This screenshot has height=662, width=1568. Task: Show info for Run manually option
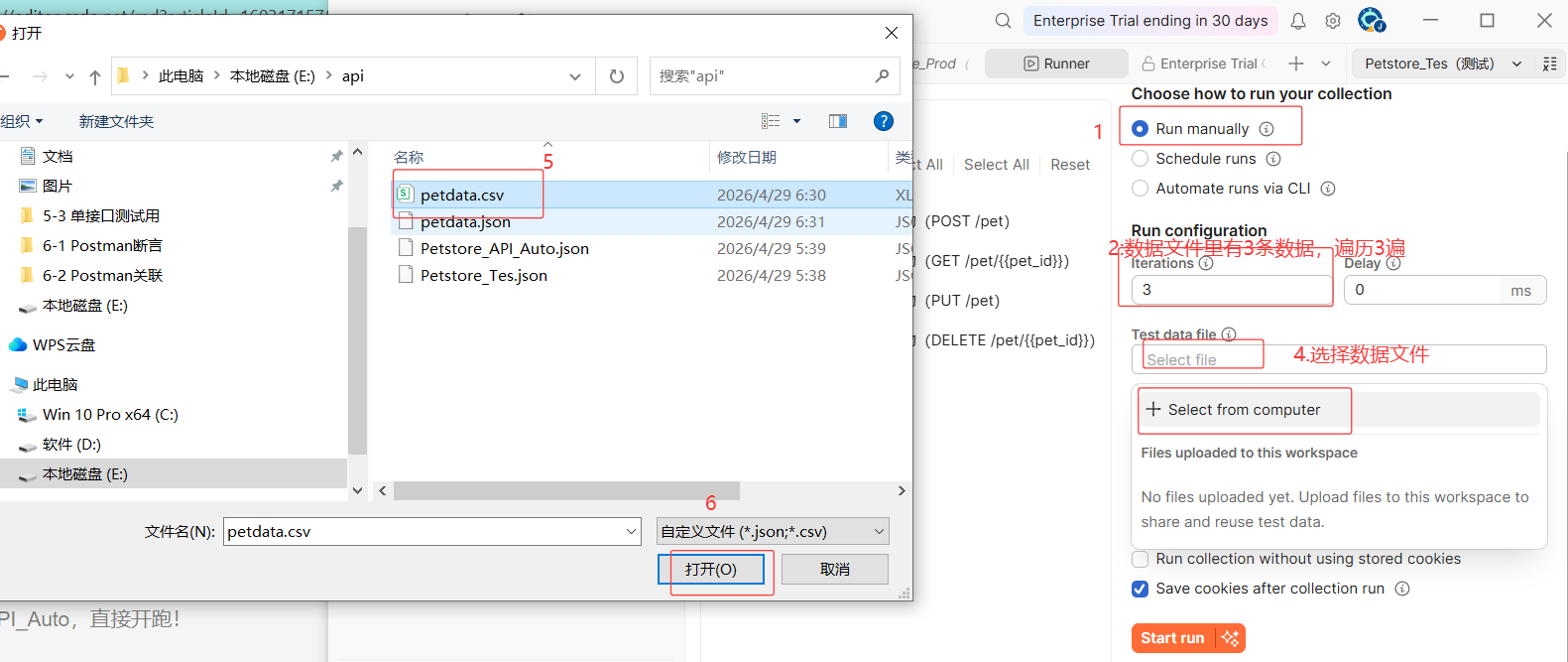(1266, 129)
